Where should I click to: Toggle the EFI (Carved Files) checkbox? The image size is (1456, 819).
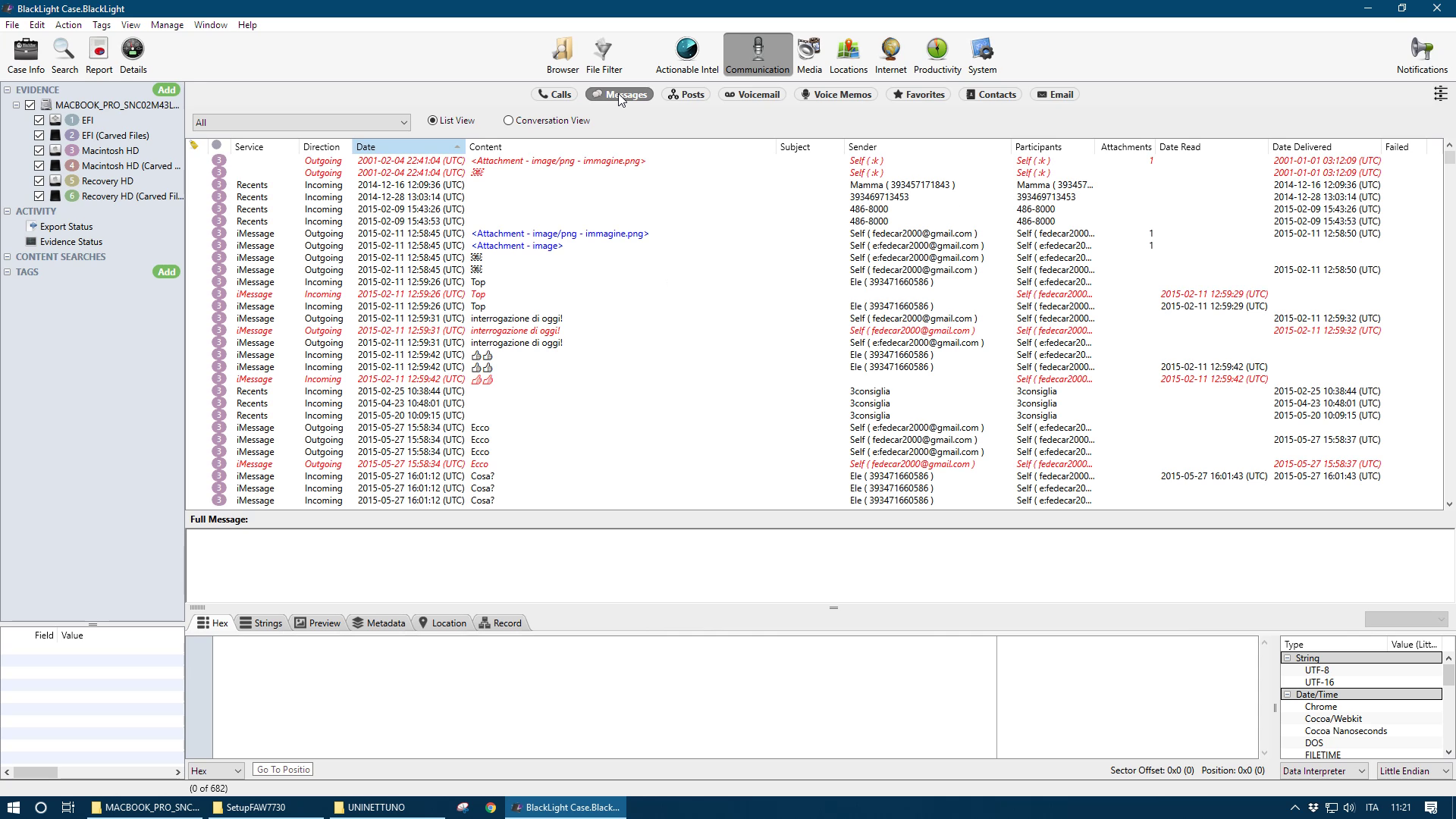click(x=39, y=136)
